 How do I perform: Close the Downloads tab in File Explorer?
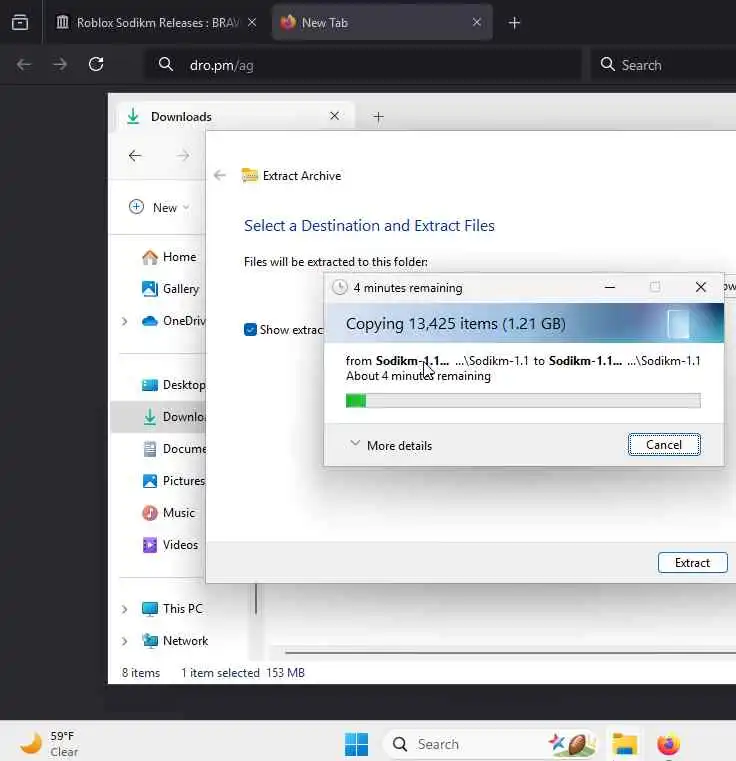tap(335, 116)
